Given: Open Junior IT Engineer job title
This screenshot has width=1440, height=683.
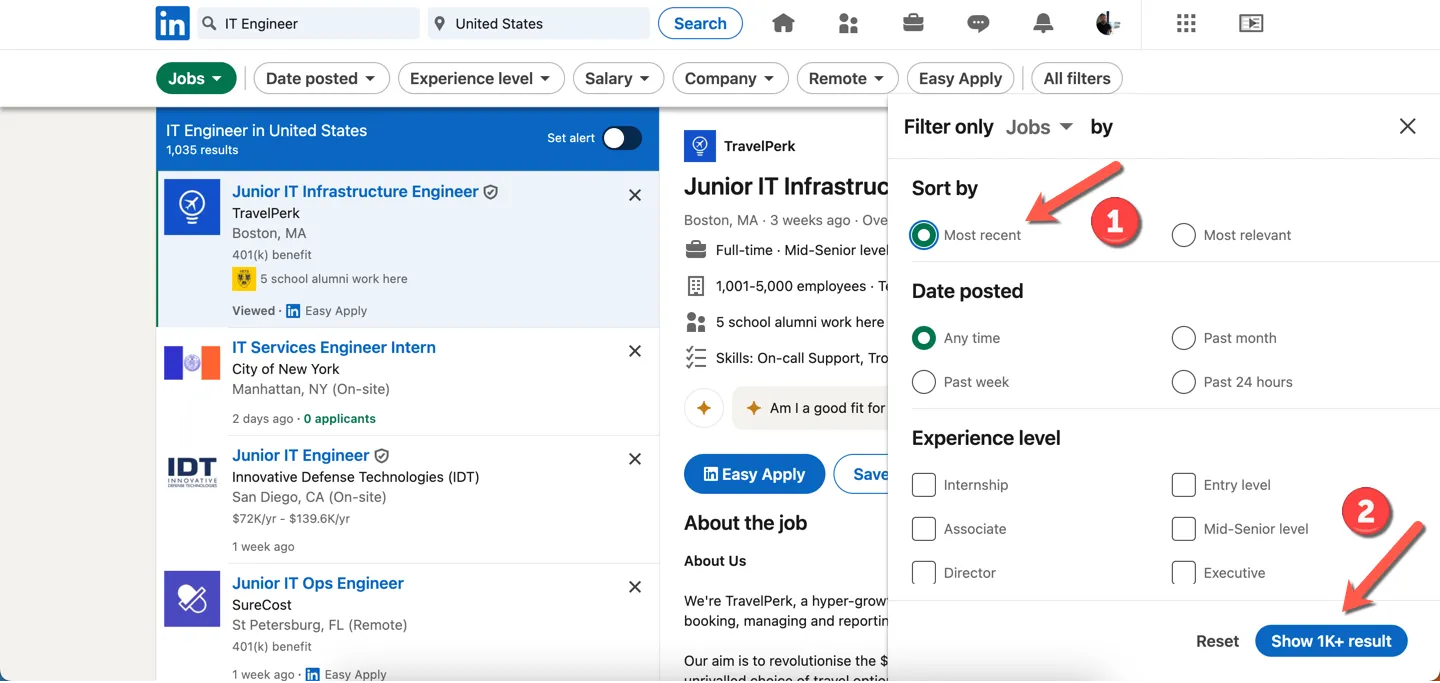Looking at the screenshot, I should [301, 455].
